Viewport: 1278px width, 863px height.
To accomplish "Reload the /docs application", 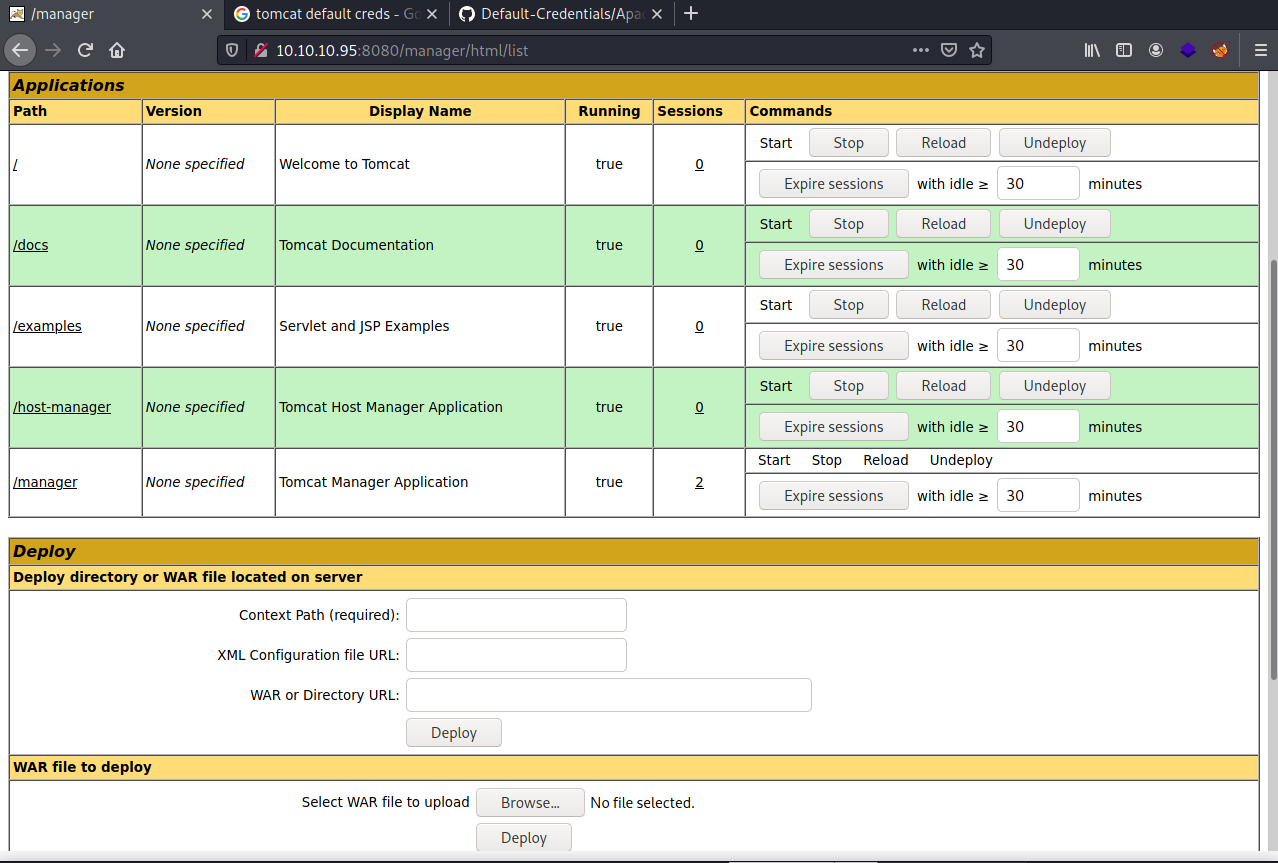I will coord(943,224).
